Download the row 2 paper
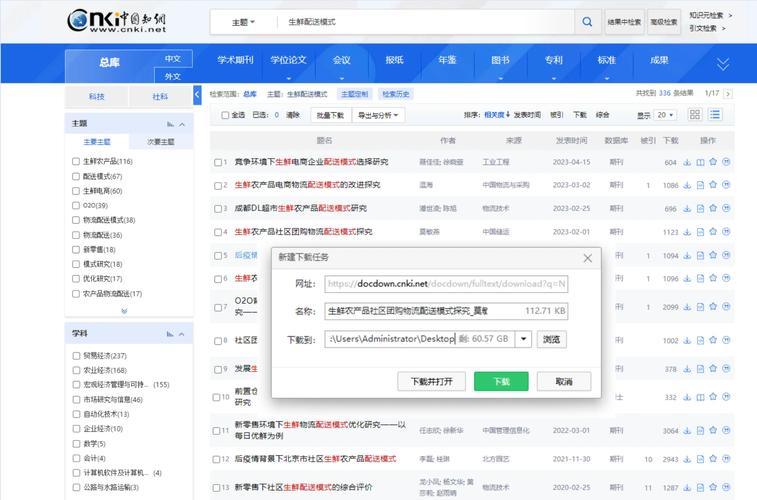Viewport: 757px width, 500px height. [687, 185]
